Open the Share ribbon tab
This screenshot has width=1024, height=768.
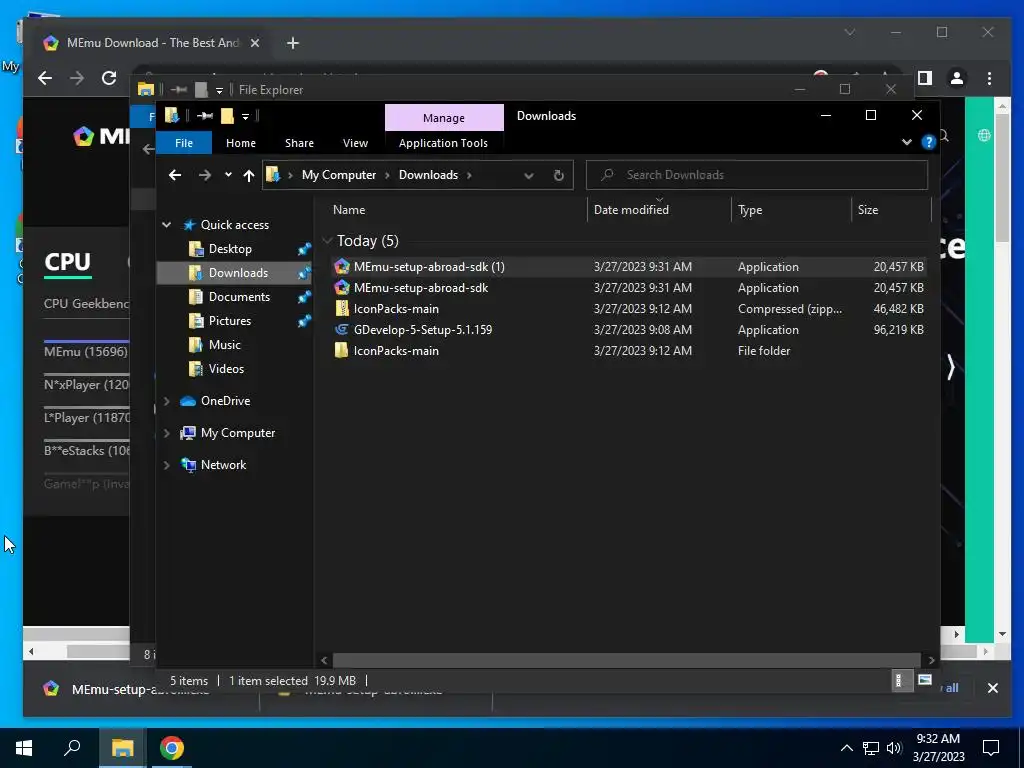pos(299,143)
